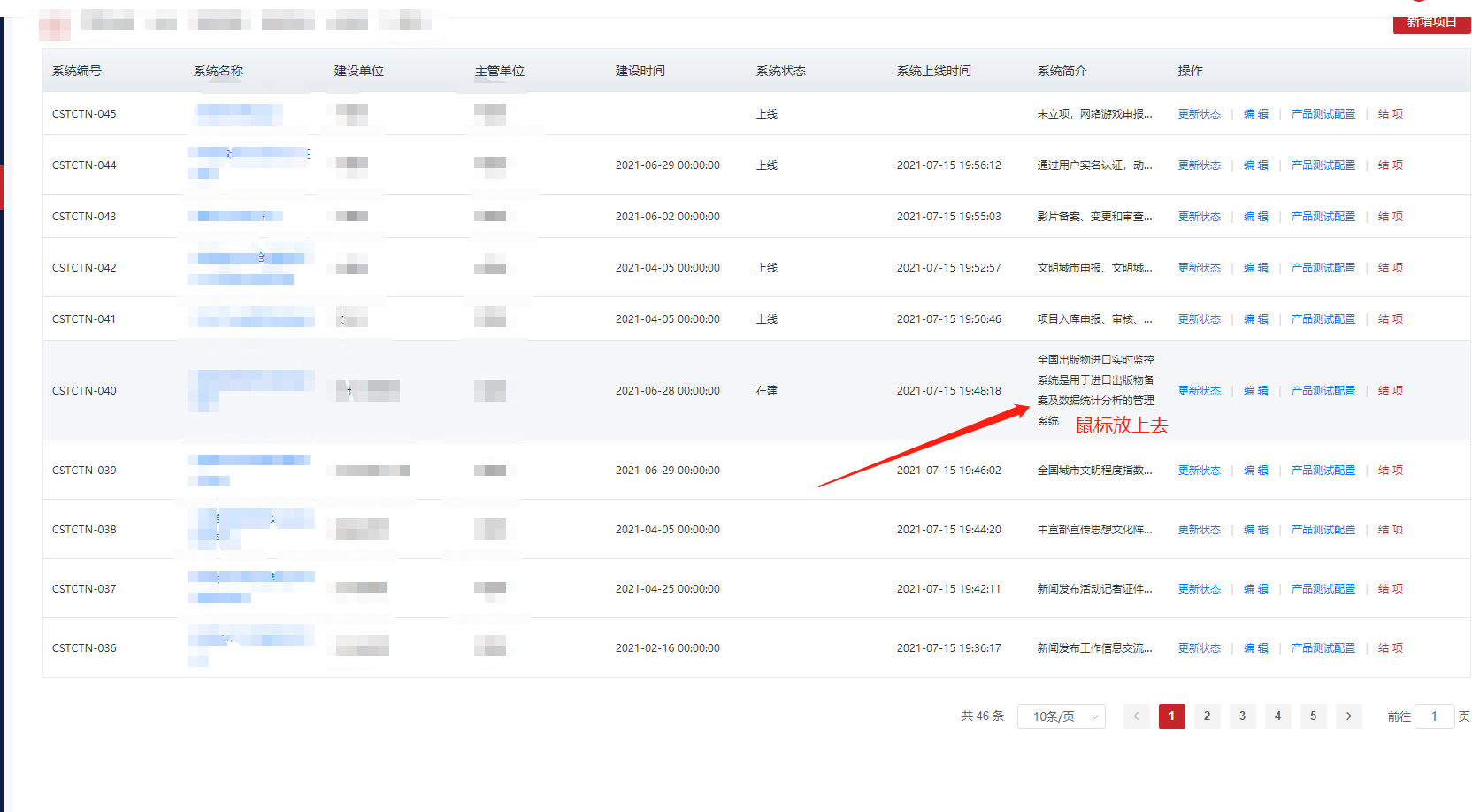1472x812 pixels.
Task: Click 编辑 for CSTCTN-045
Action: 1255,114
